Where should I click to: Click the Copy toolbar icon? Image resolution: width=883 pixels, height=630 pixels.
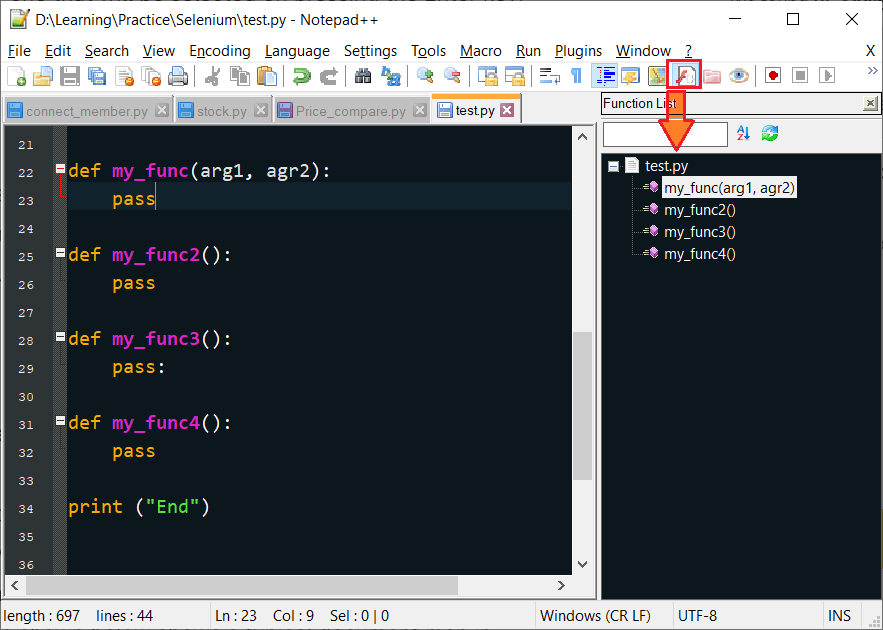tap(240, 75)
